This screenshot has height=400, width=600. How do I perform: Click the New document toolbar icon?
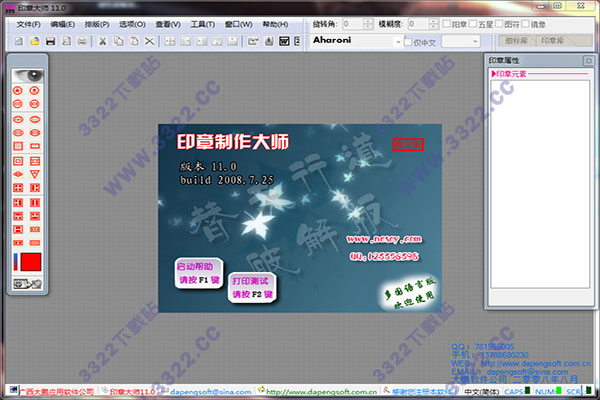point(19,41)
